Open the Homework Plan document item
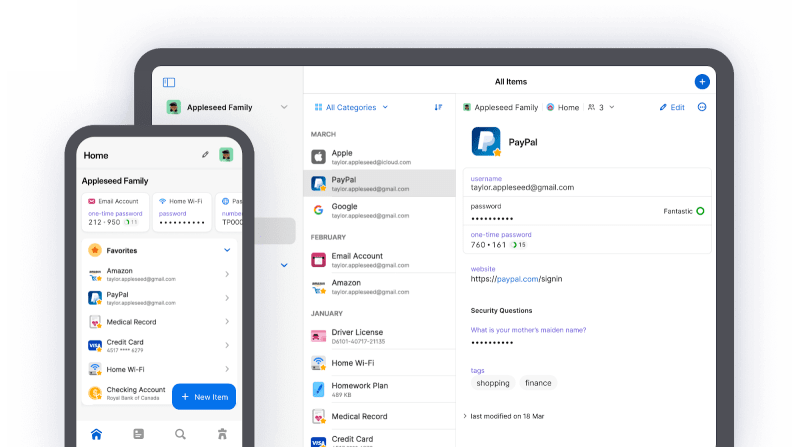 coord(380,389)
